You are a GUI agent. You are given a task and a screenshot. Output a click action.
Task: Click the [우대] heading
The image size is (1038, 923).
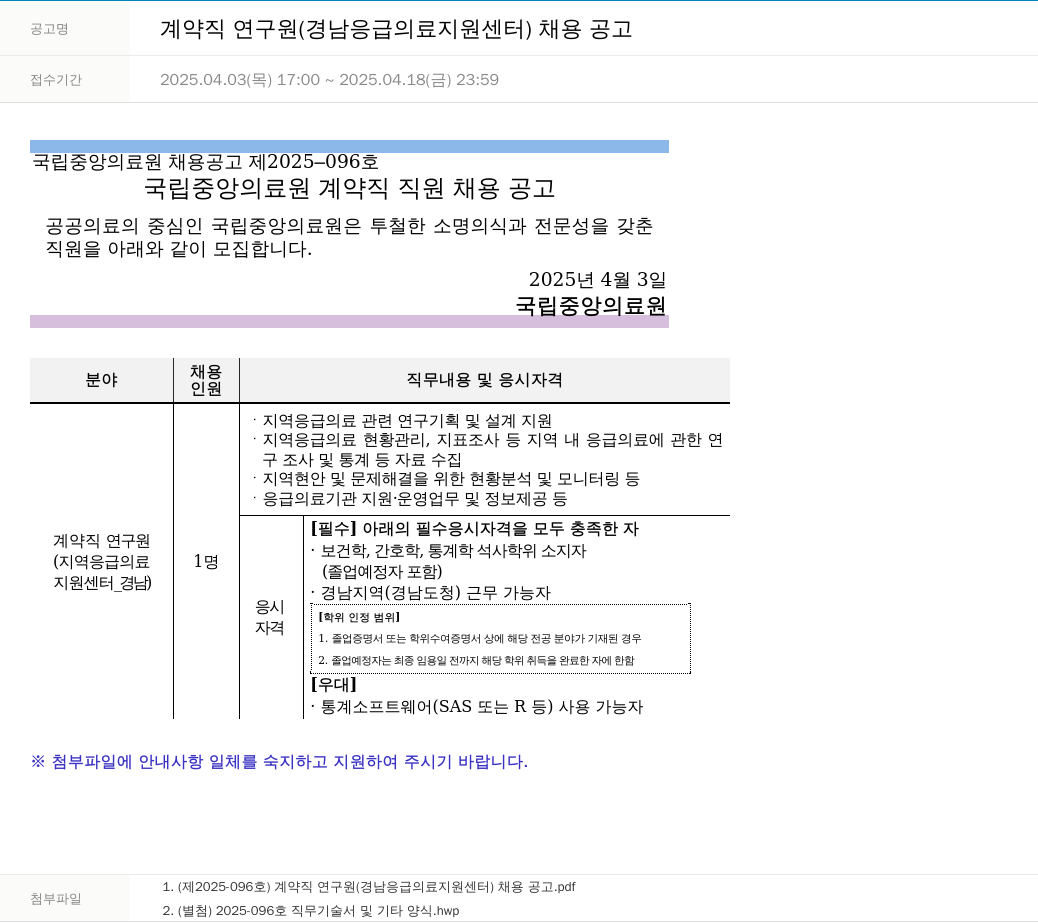coord(334,684)
